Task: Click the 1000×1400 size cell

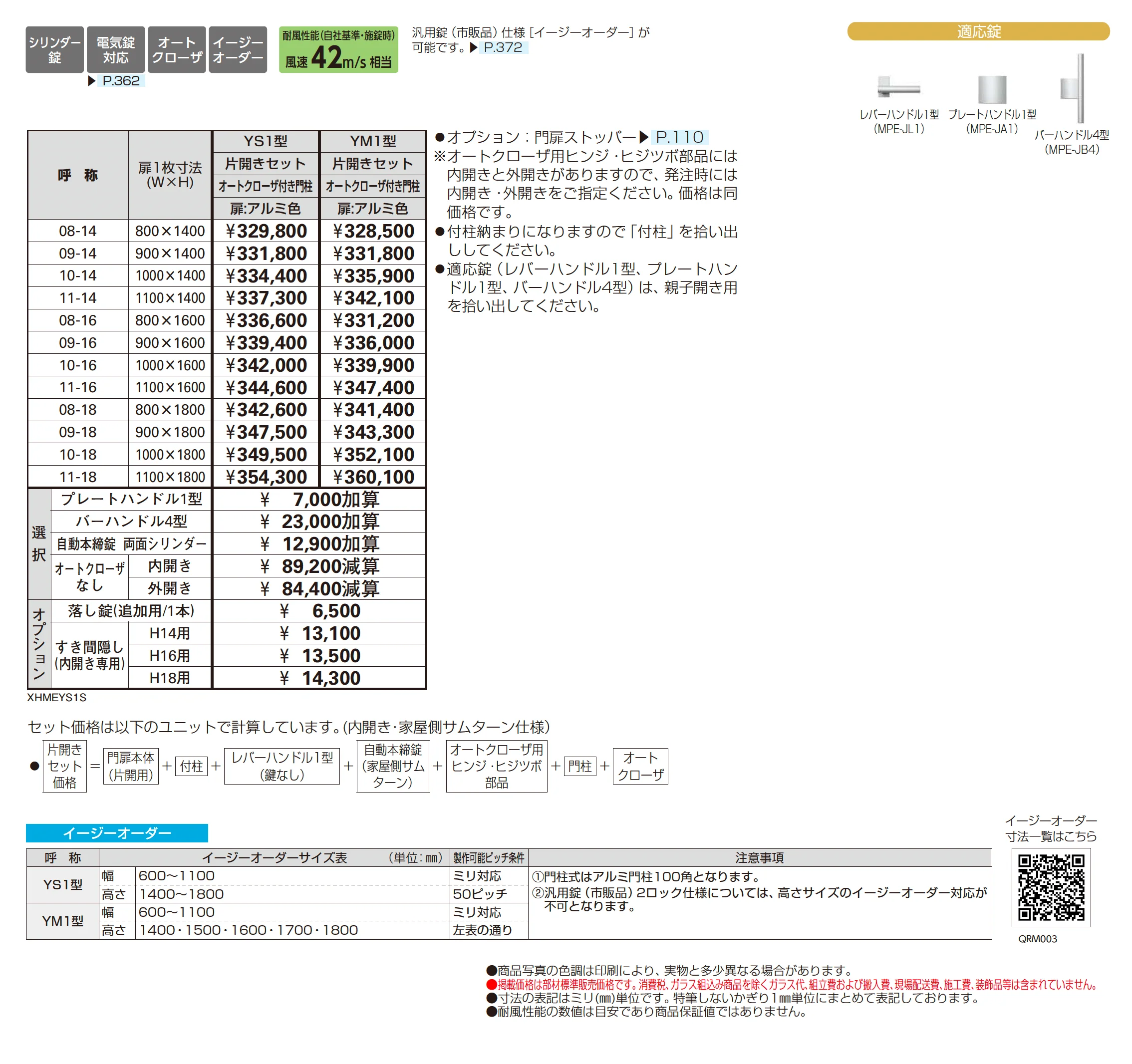Action: (x=170, y=275)
